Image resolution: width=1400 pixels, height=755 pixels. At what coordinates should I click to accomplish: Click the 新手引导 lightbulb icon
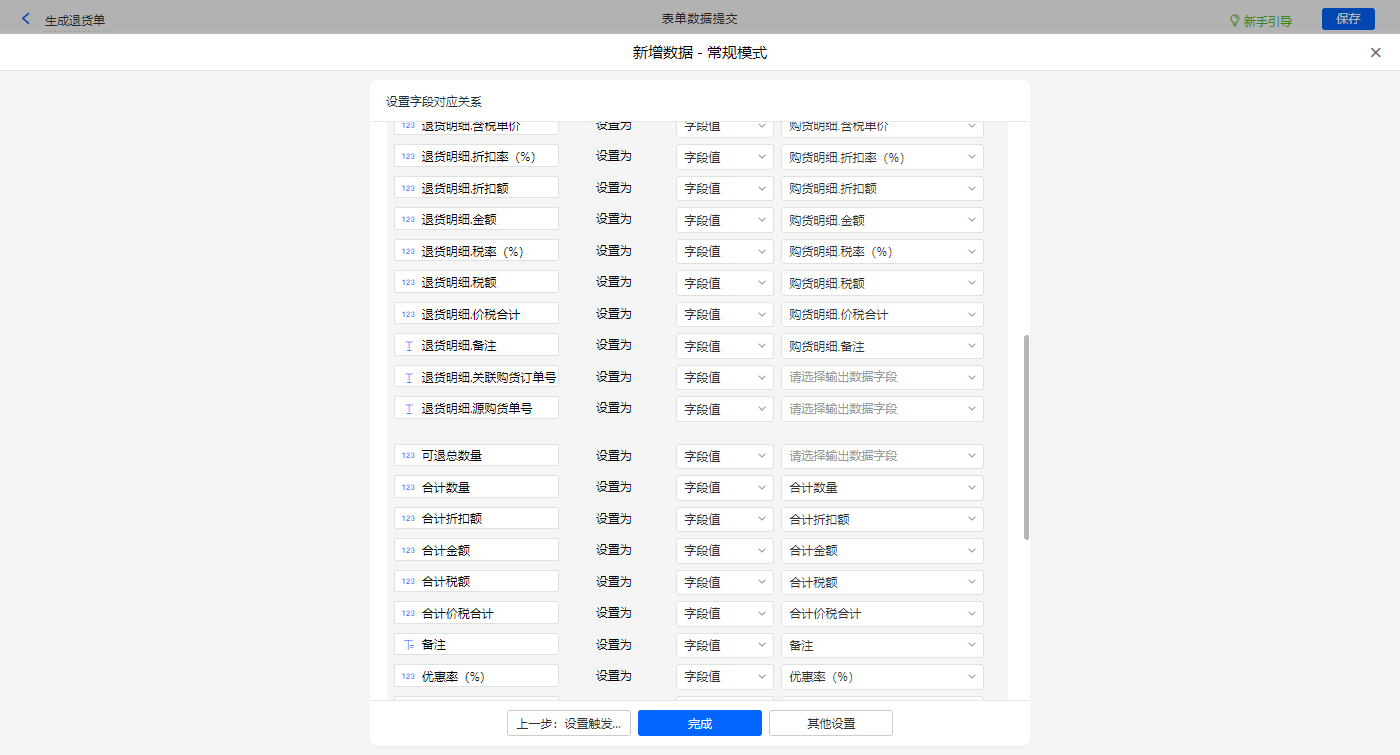[1234, 20]
